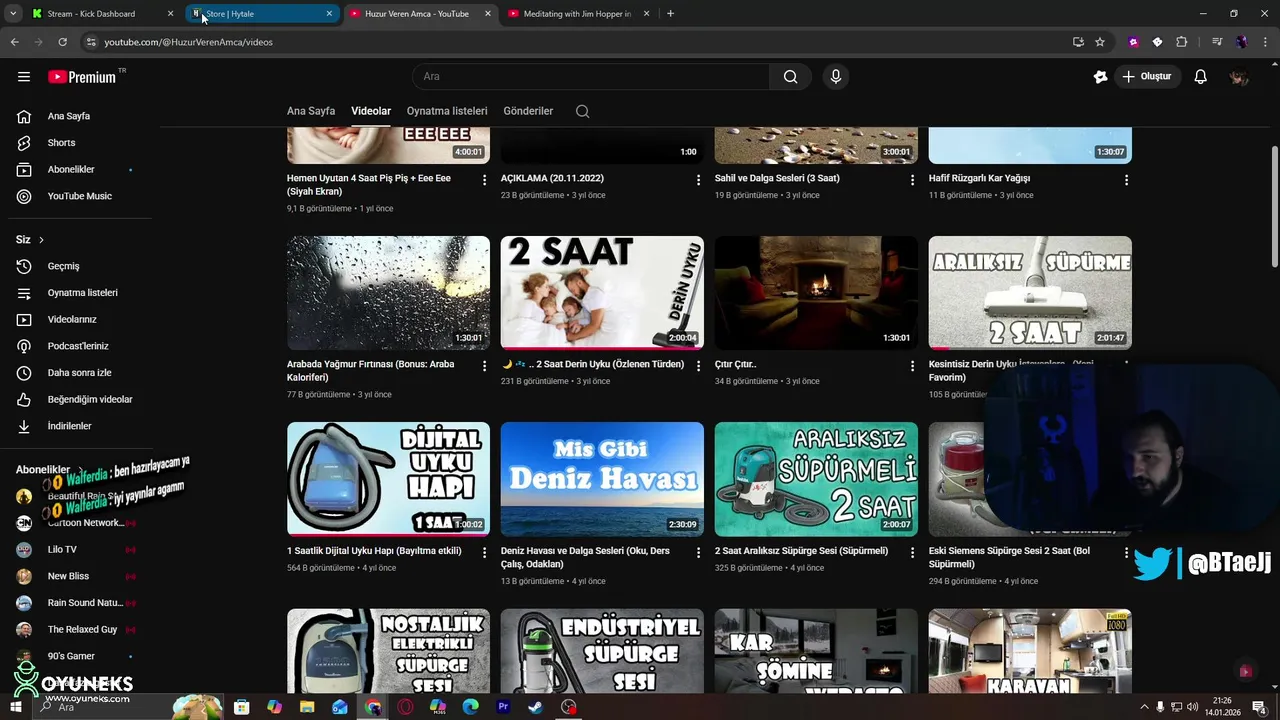Click the Oluştur create button
The width and height of the screenshot is (1280, 720).
(x=1147, y=77)
